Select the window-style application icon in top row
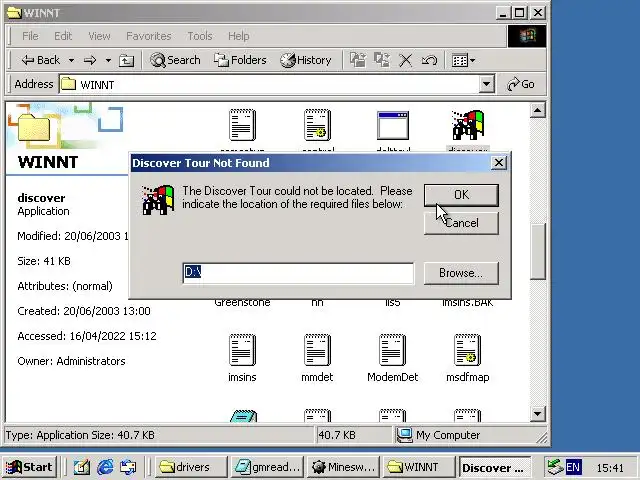Screen dimensions: 640x480 pyautogui.click(x=393, y=125)
